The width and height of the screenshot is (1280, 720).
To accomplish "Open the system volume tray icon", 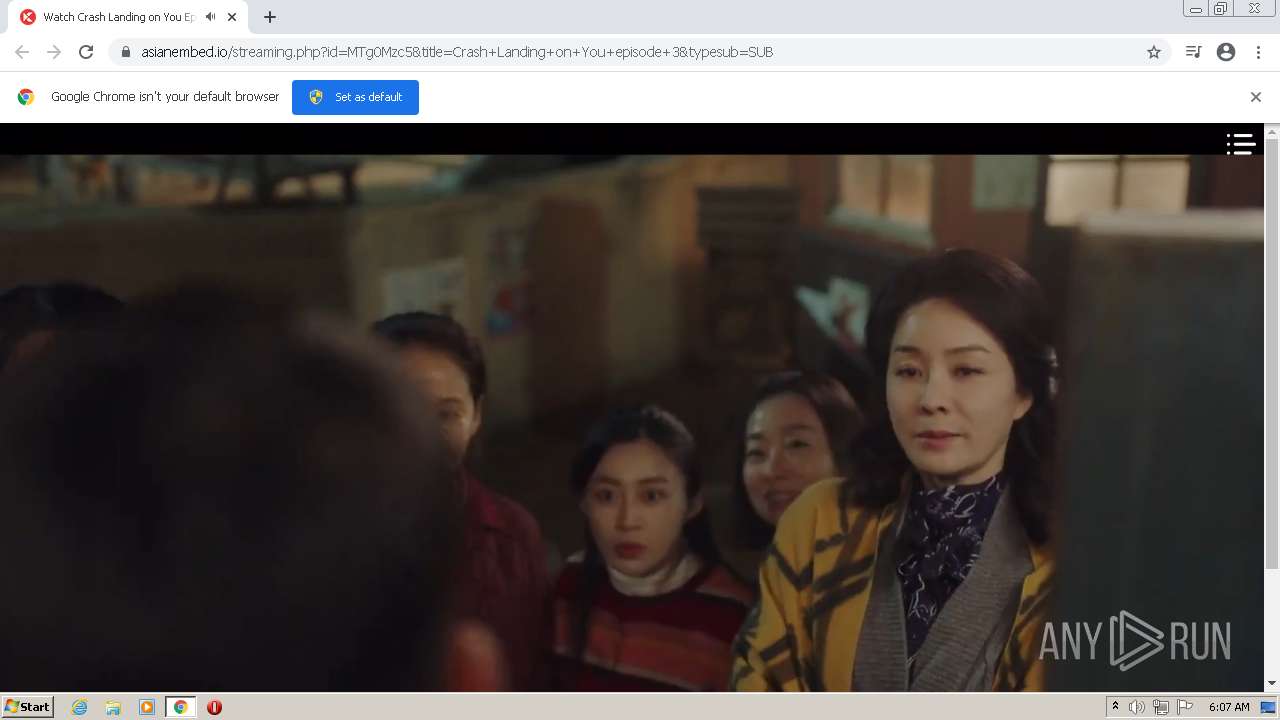I will coord(1136,707).
